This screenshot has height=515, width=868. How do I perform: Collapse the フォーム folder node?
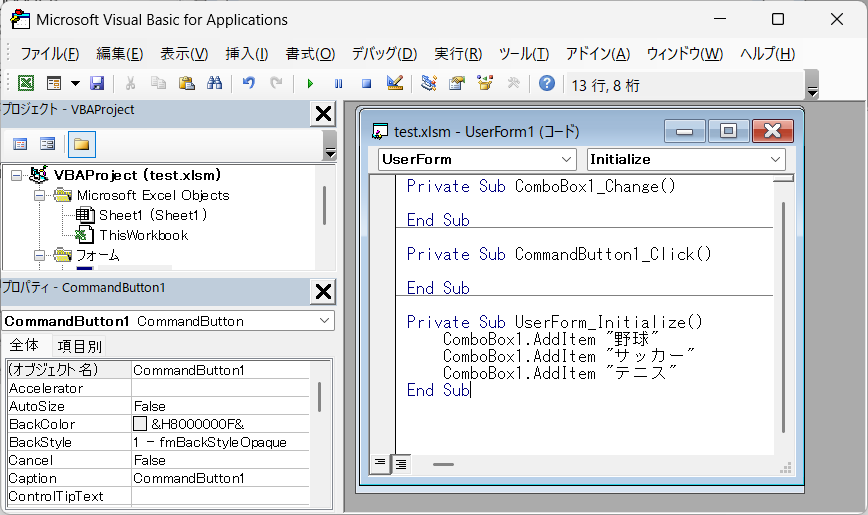39,255
